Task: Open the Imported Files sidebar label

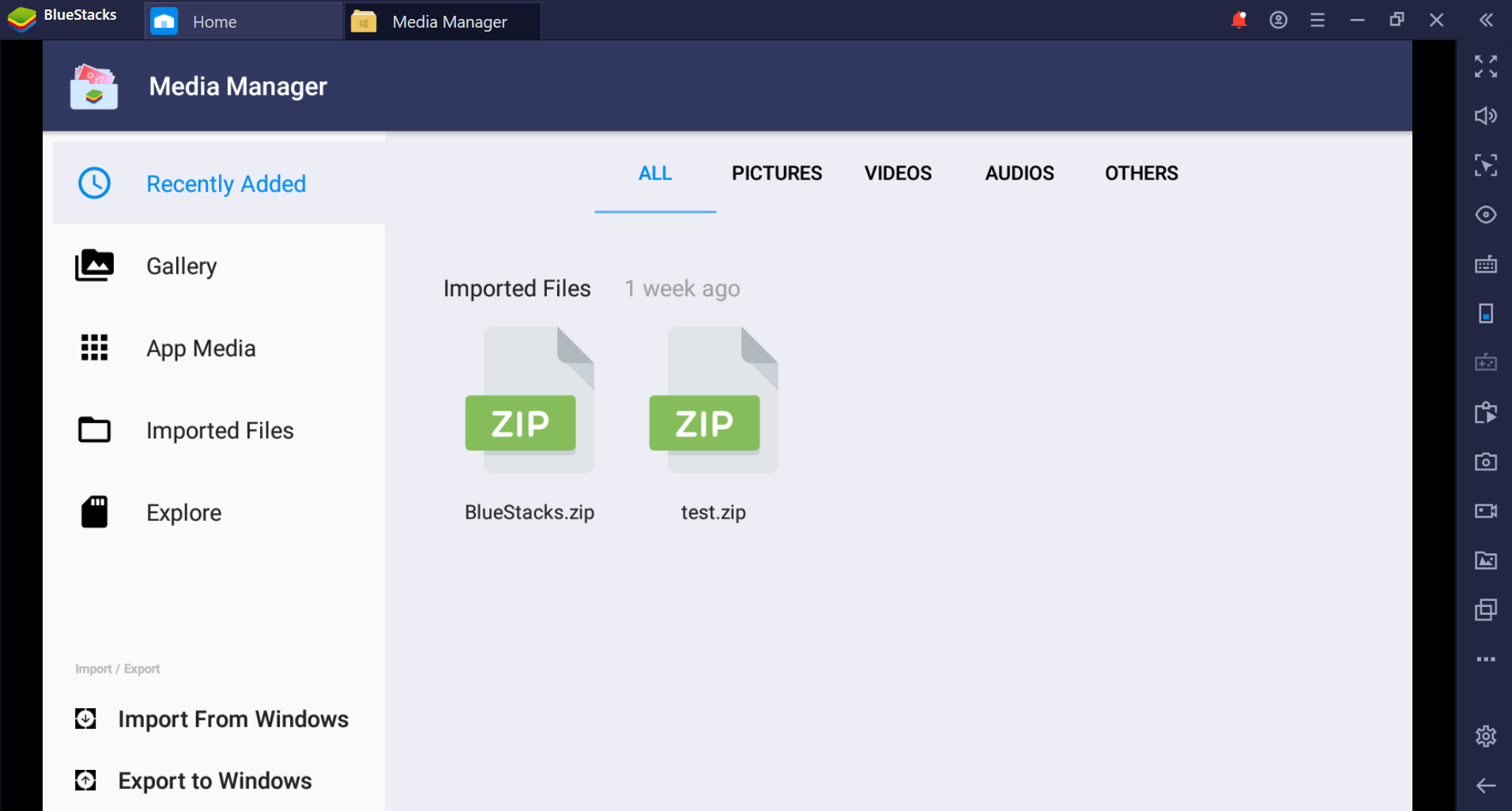Action: 220,431
